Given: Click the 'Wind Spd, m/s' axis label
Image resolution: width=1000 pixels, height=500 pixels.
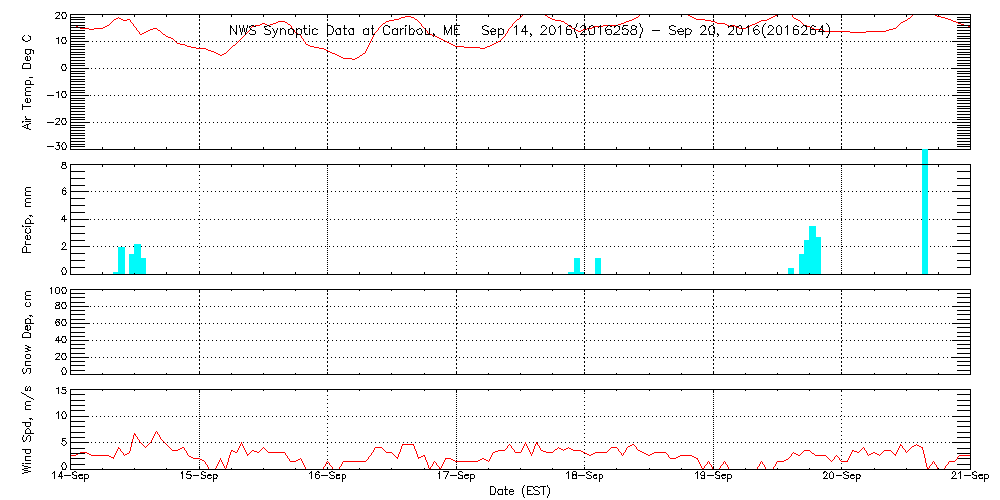Looking at the screenshot, I should tap(29, 428).
